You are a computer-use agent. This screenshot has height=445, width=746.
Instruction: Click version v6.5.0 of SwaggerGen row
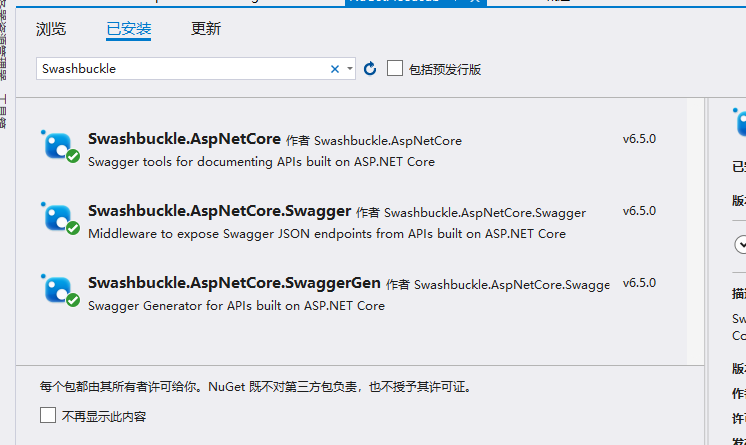(639, 283)
